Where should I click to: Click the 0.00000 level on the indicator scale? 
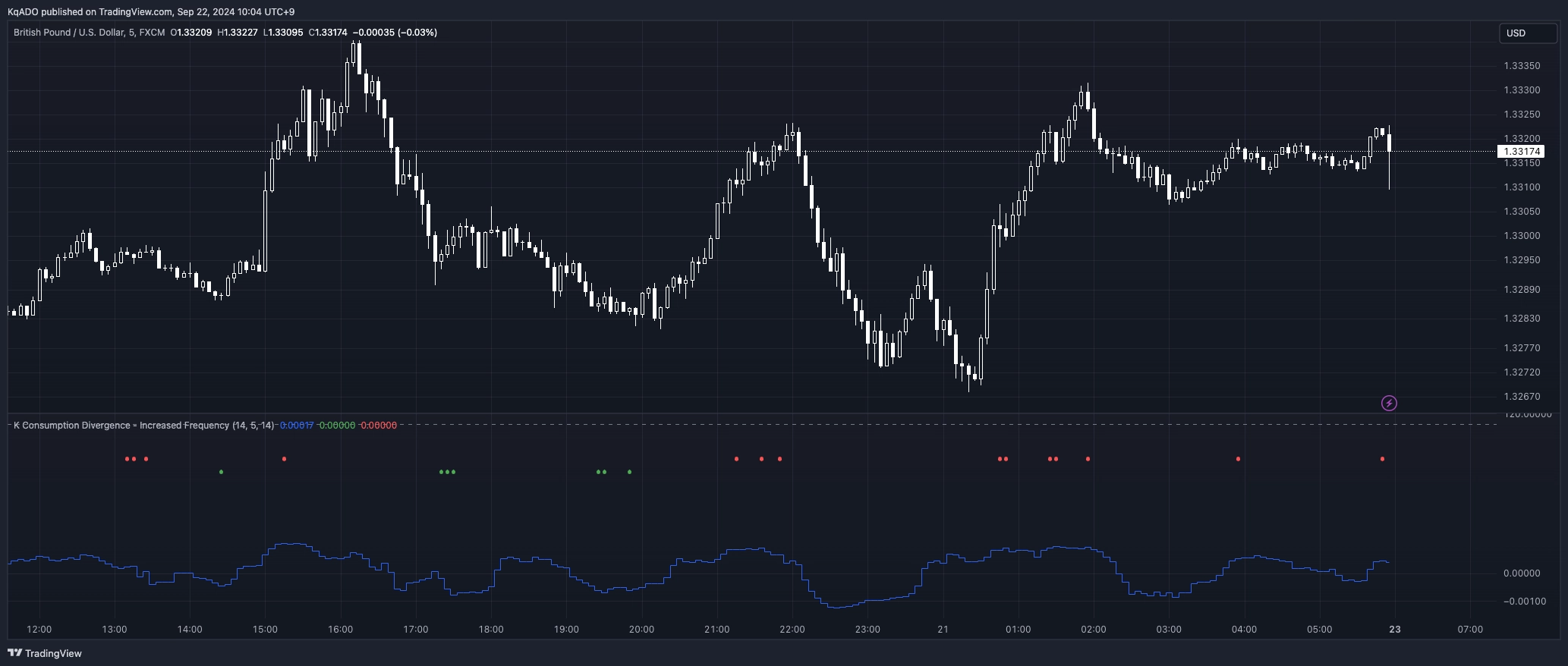point(1522,573)
